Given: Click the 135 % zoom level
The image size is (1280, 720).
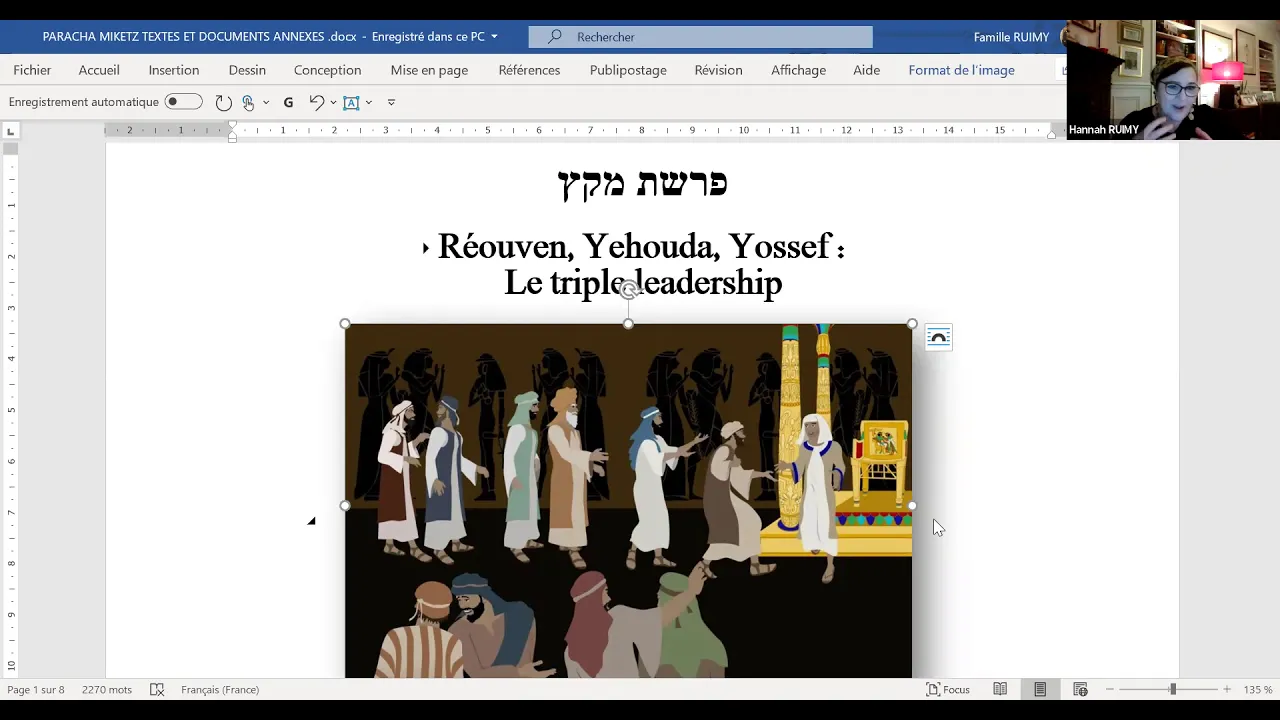Looking at the screenshot, I should tap(1258, 690).
